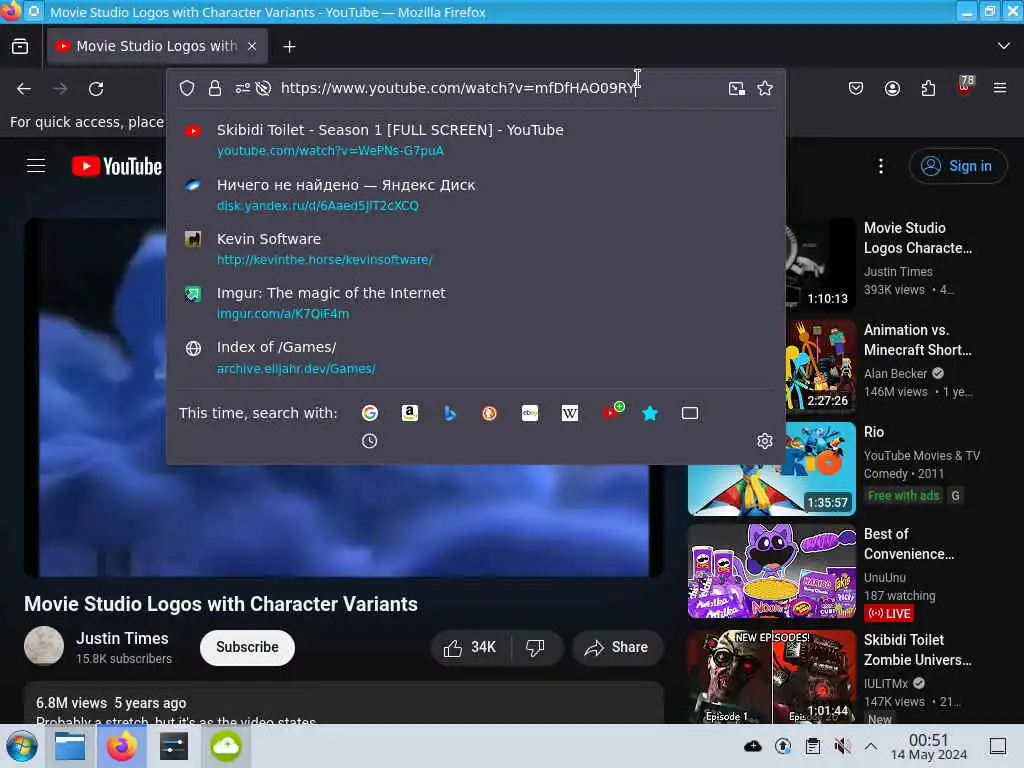The width and height of the screenshot is (1024, 768).
Task: Open file manager from taskbar
Action: pyautogui.click(x=70, y=746)
